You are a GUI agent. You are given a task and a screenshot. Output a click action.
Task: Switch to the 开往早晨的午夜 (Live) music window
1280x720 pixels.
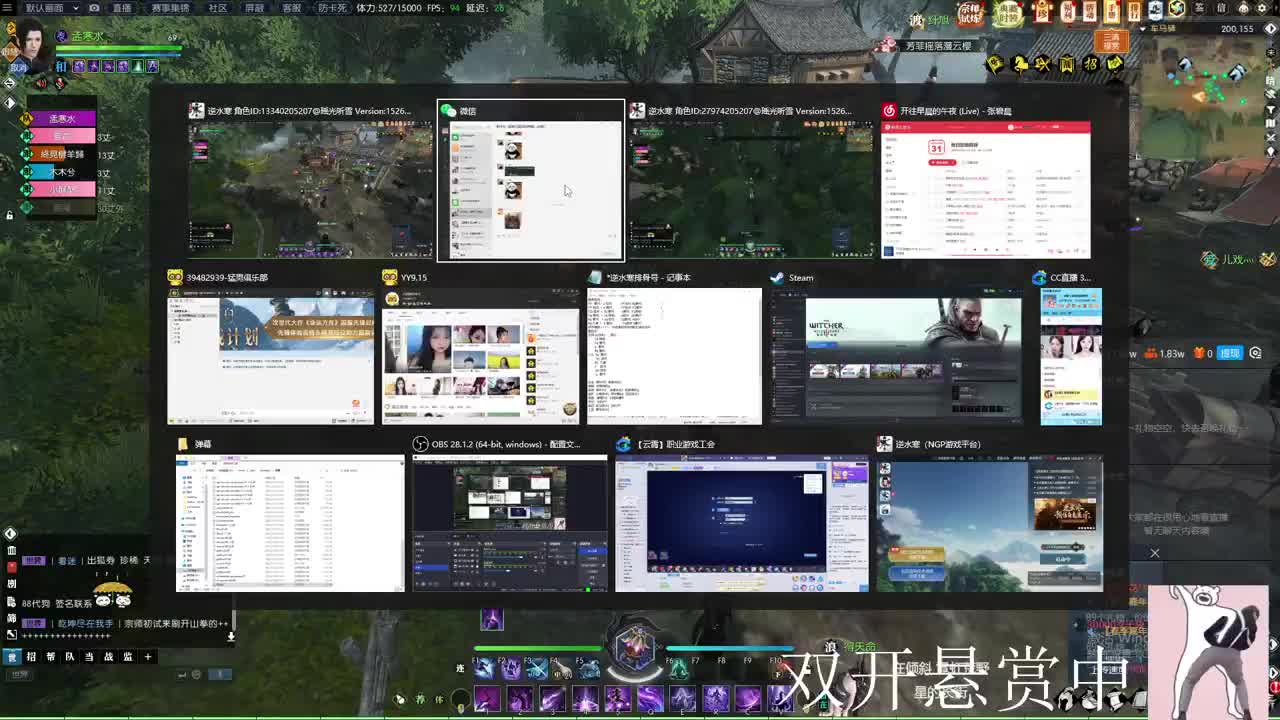[985, 181]
